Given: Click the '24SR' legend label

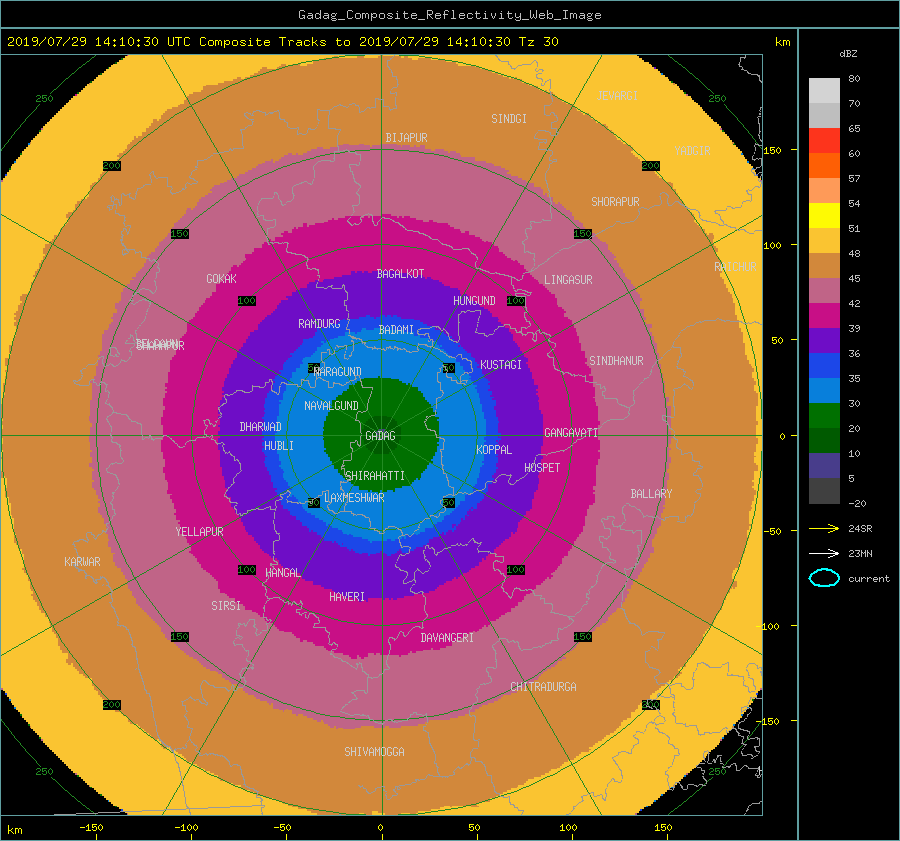Looking at the screenshot, I should click(860, 529).
